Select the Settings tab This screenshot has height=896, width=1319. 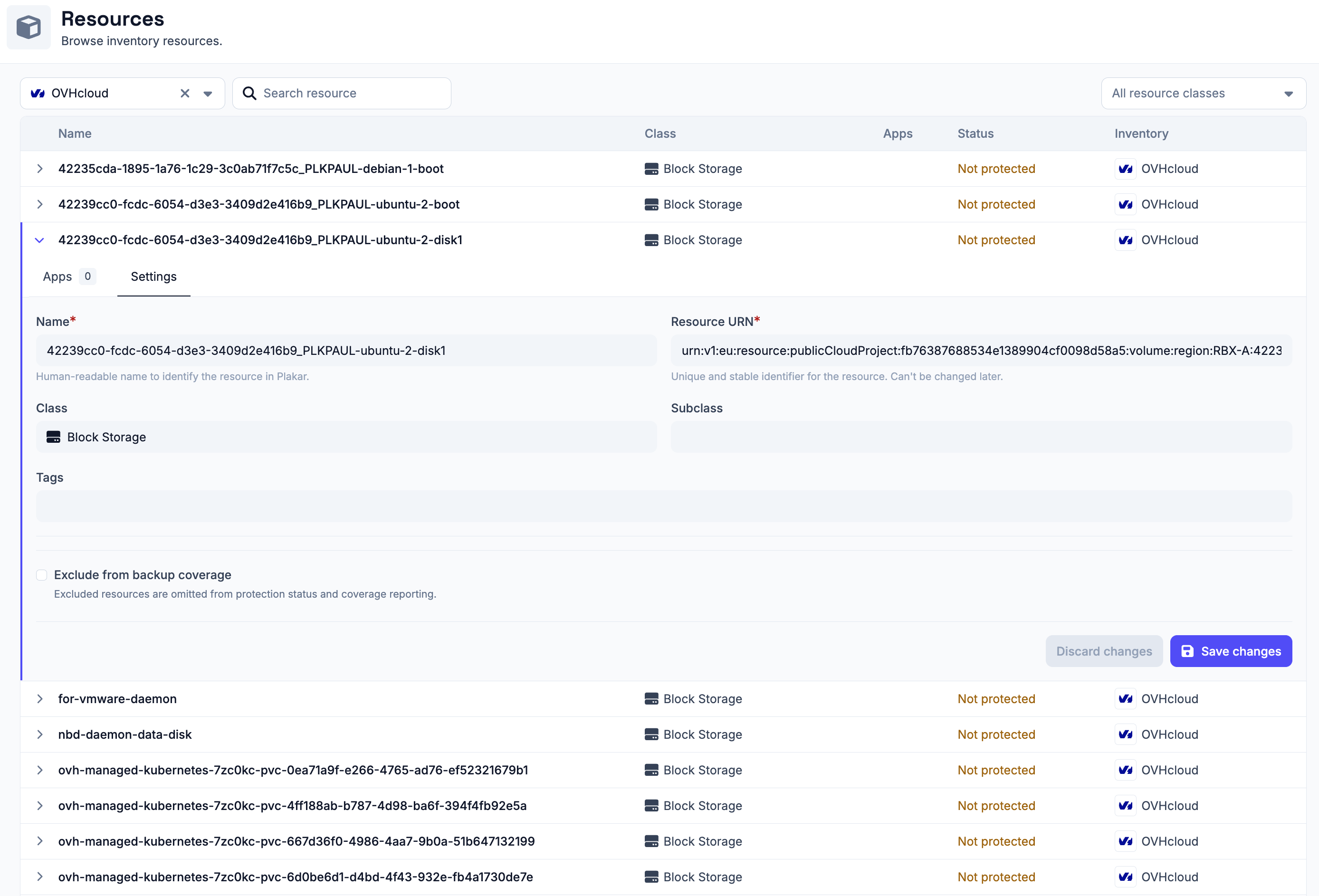click(x=154, y=276)
